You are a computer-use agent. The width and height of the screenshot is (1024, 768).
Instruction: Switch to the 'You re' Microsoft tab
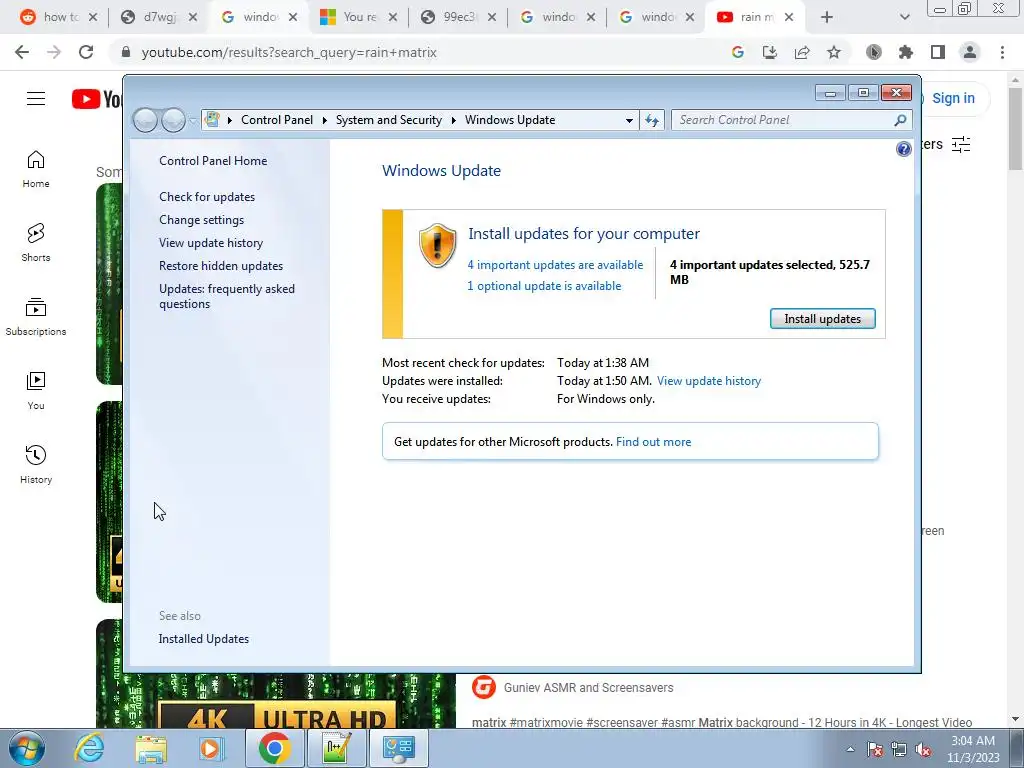pos(358,18)
